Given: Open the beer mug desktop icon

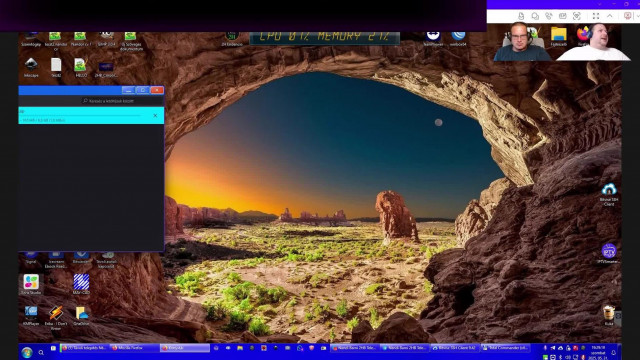Looking at the screenshot, I should click(x=609, y=315).
